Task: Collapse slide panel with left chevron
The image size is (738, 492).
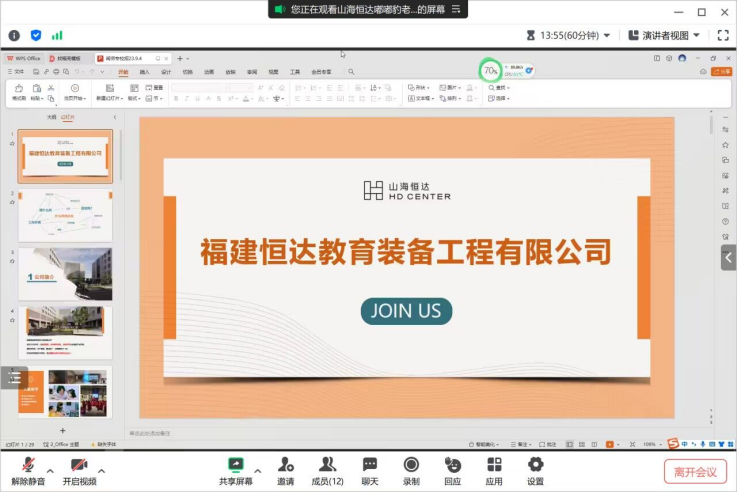Action: [115, 117]
